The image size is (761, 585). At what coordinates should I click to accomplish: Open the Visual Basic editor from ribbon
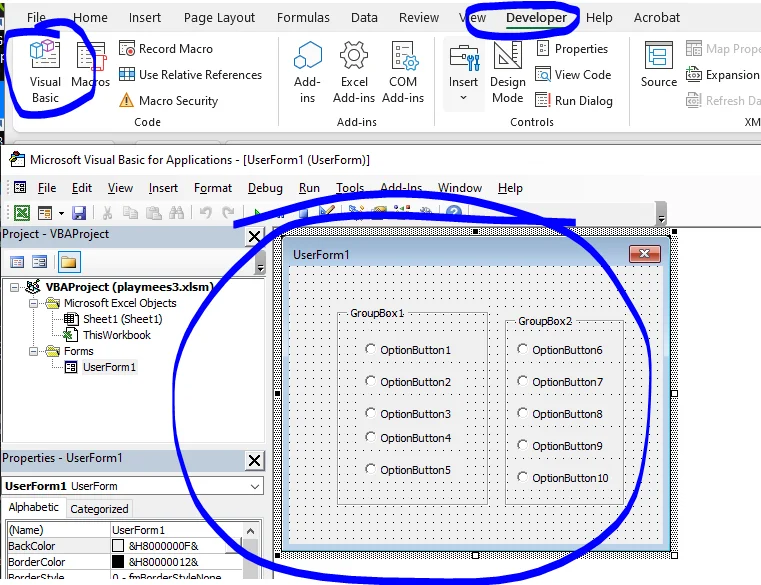click(x=45, y=71)
